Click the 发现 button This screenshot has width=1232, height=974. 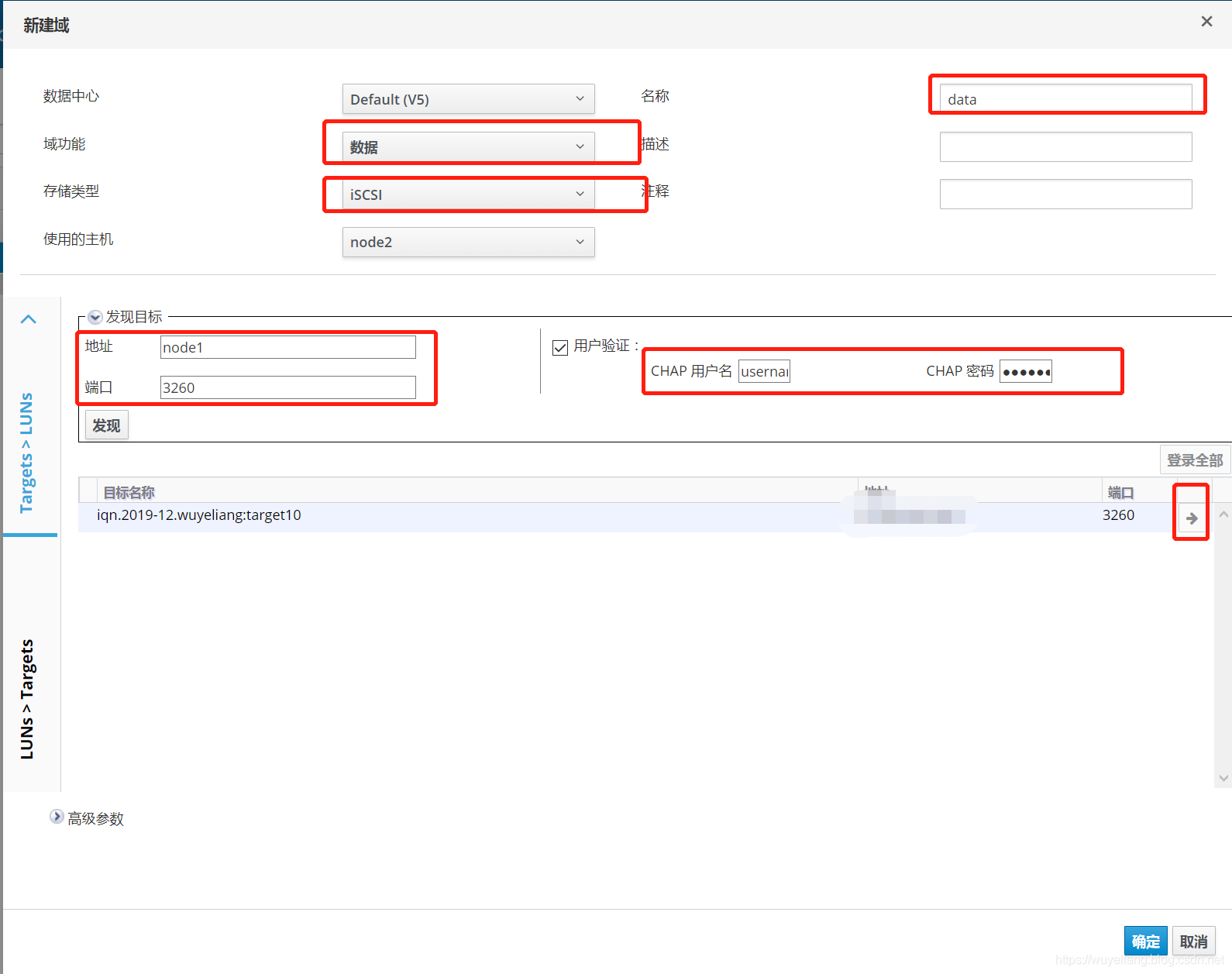[106, 425]
